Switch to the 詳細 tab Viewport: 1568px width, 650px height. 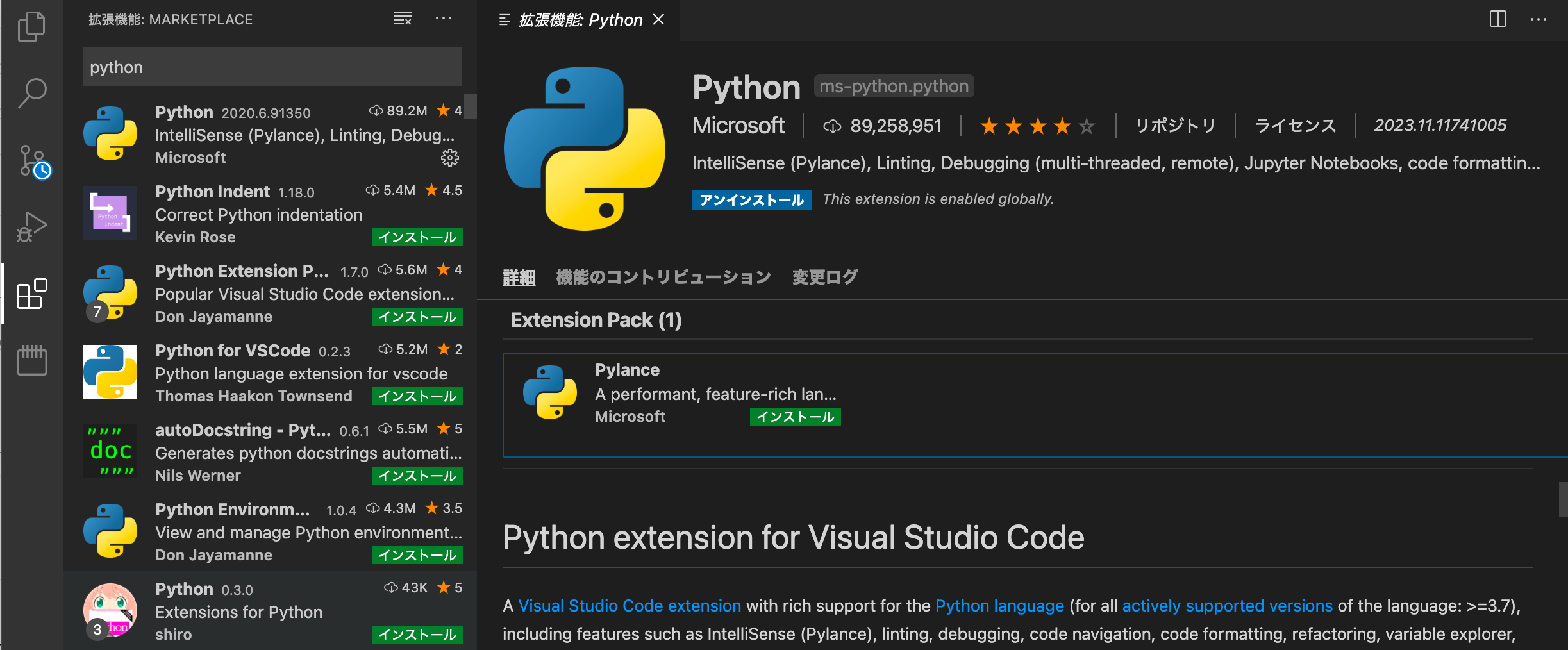tap(519, 277)
